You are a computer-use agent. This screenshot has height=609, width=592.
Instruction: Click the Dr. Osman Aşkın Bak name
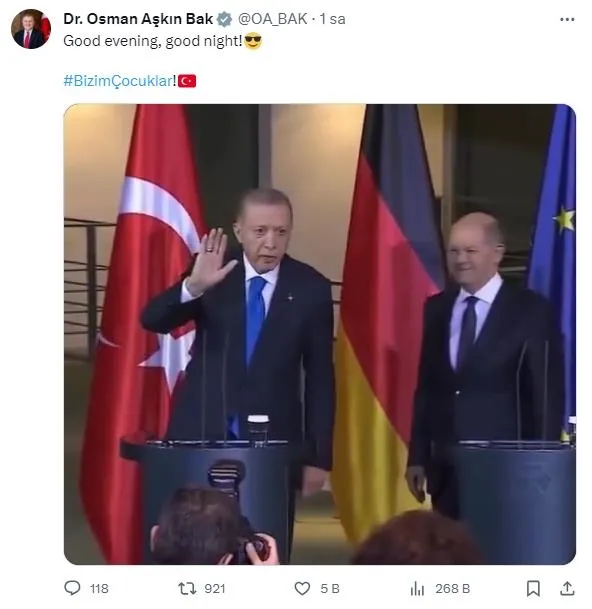[138, 19]
